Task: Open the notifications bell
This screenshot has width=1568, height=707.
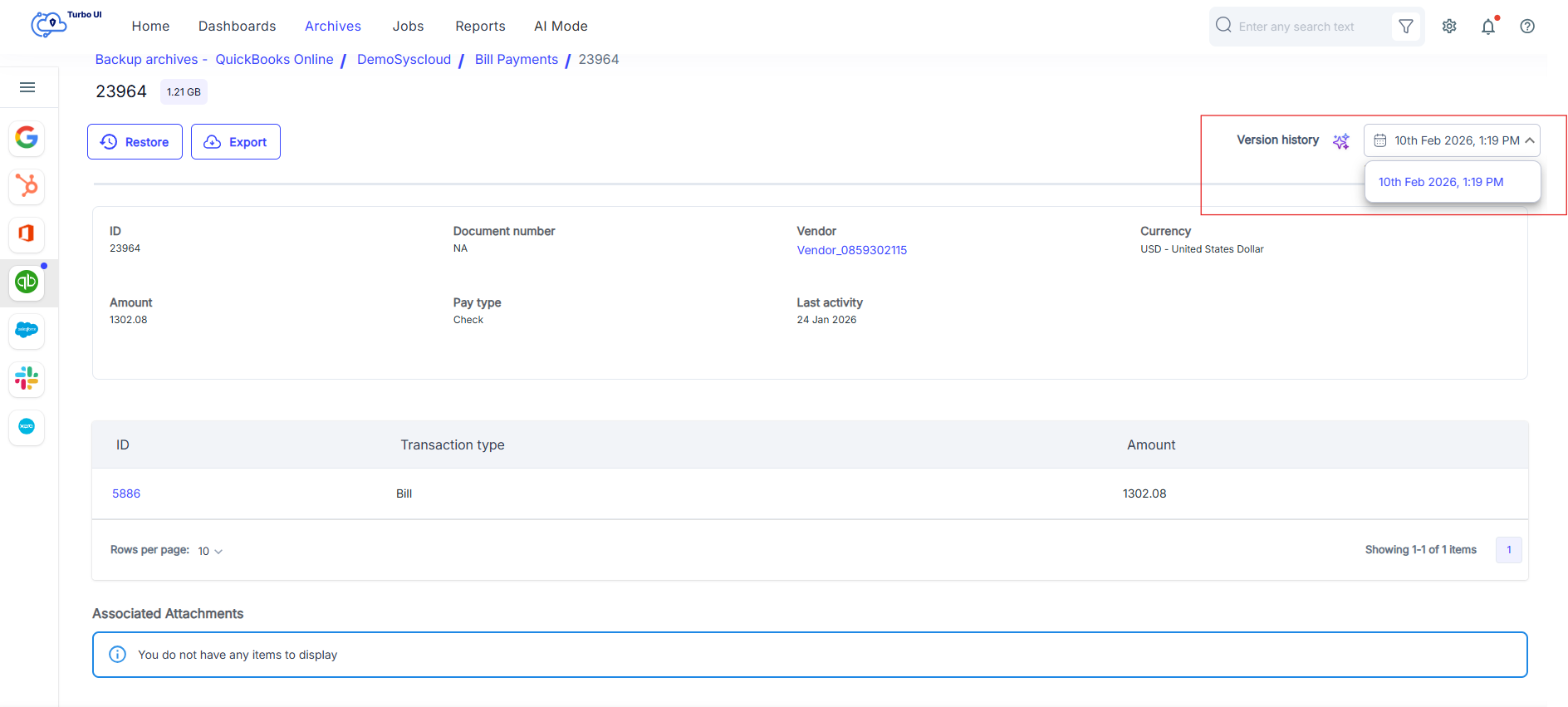Action: coord(1488,27)
